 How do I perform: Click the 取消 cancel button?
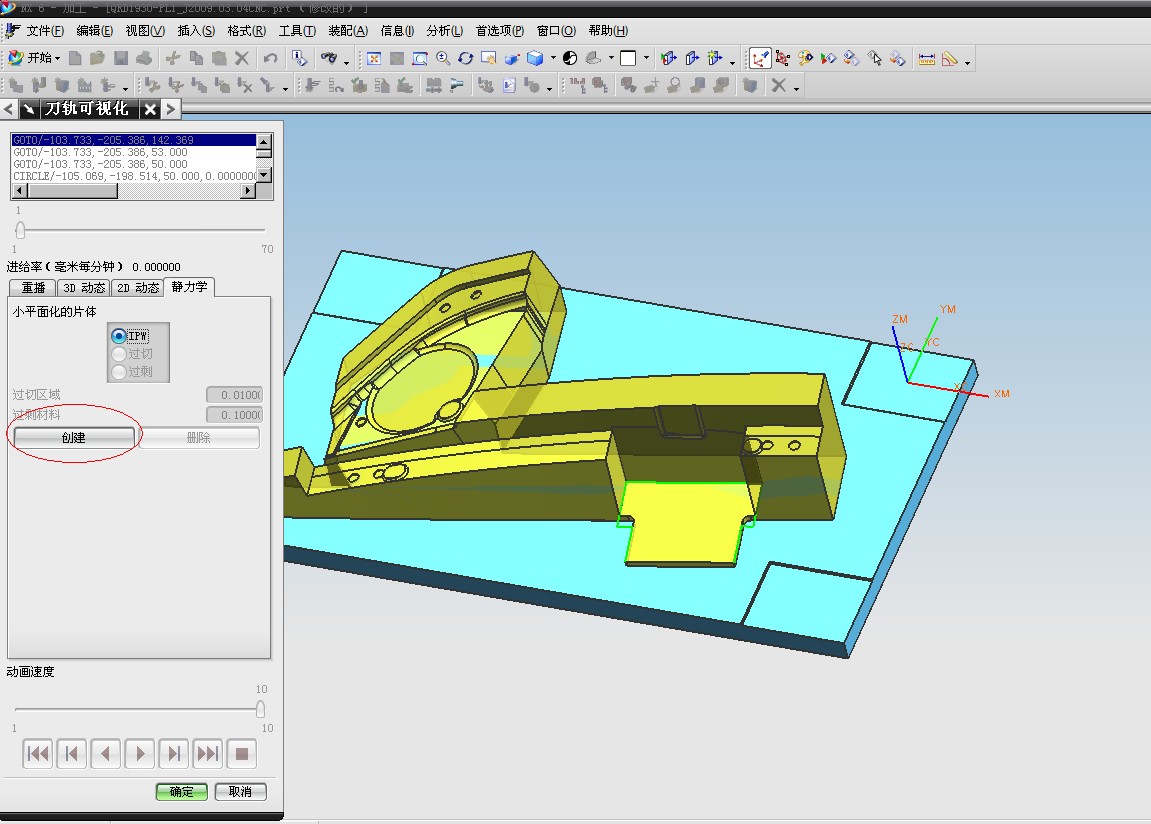coord(240,792)
